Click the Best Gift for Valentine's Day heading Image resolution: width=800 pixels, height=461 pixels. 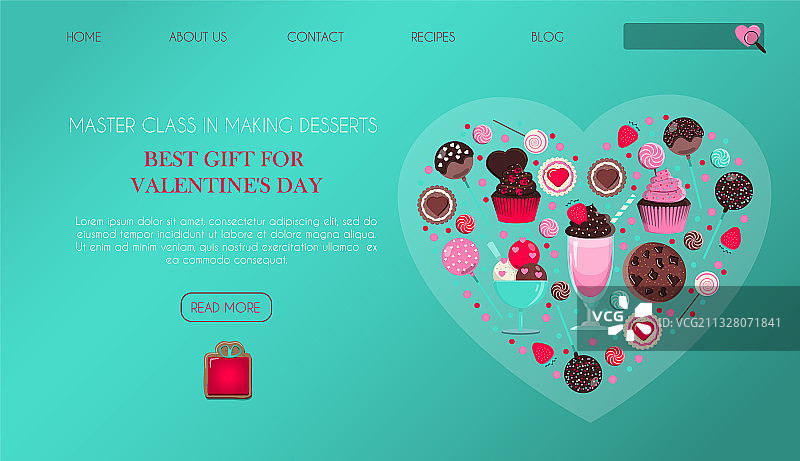point(226,172)
